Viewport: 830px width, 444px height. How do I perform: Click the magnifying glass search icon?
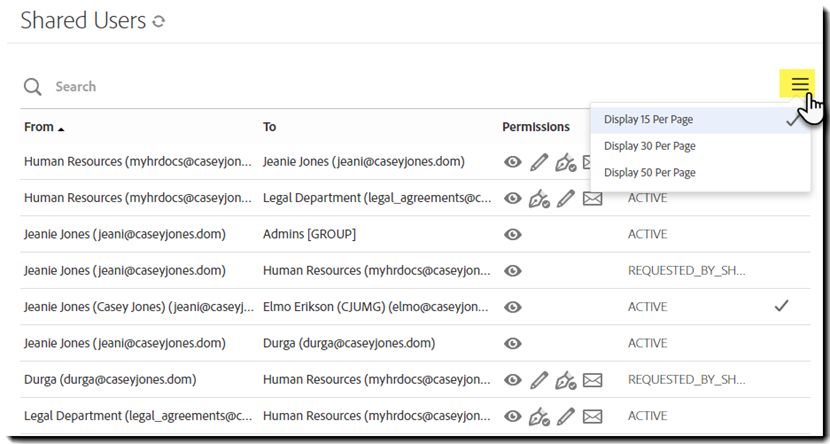33,87
